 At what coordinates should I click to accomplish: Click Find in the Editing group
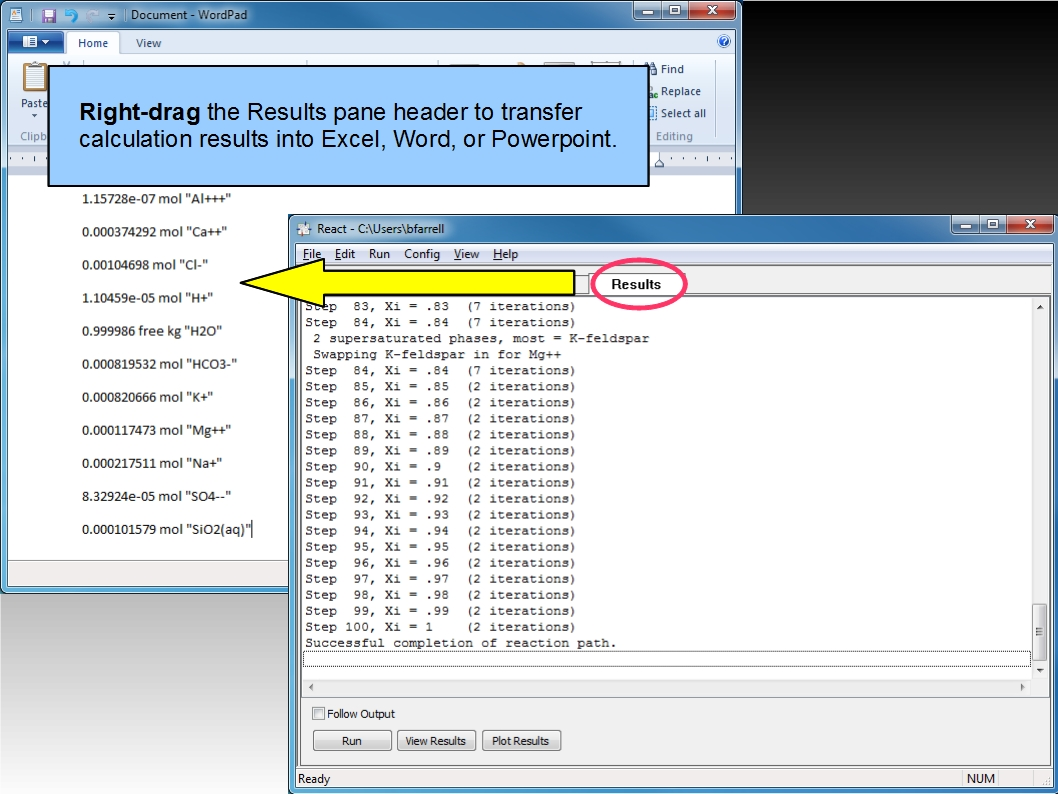tap(666, 69)
